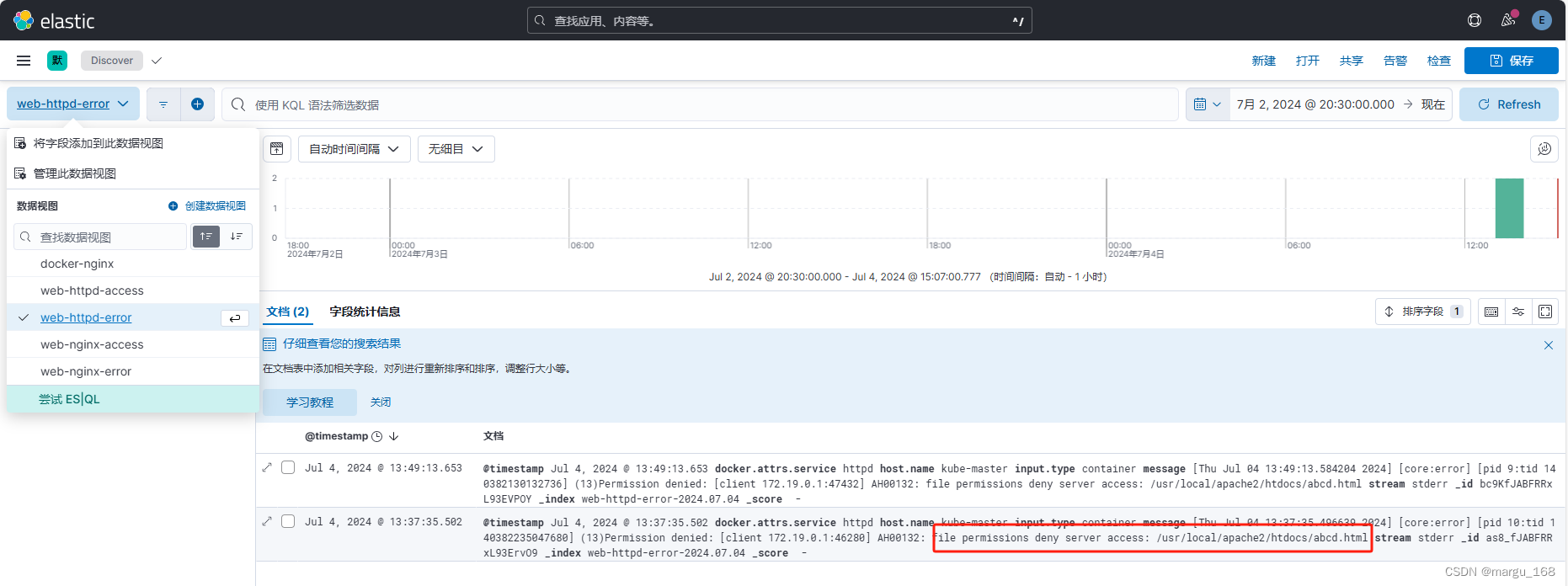The width and height of the screenshot is (1568, 586).
Task: Open the chart inspect lens icon
Action: click(1544, 149)
